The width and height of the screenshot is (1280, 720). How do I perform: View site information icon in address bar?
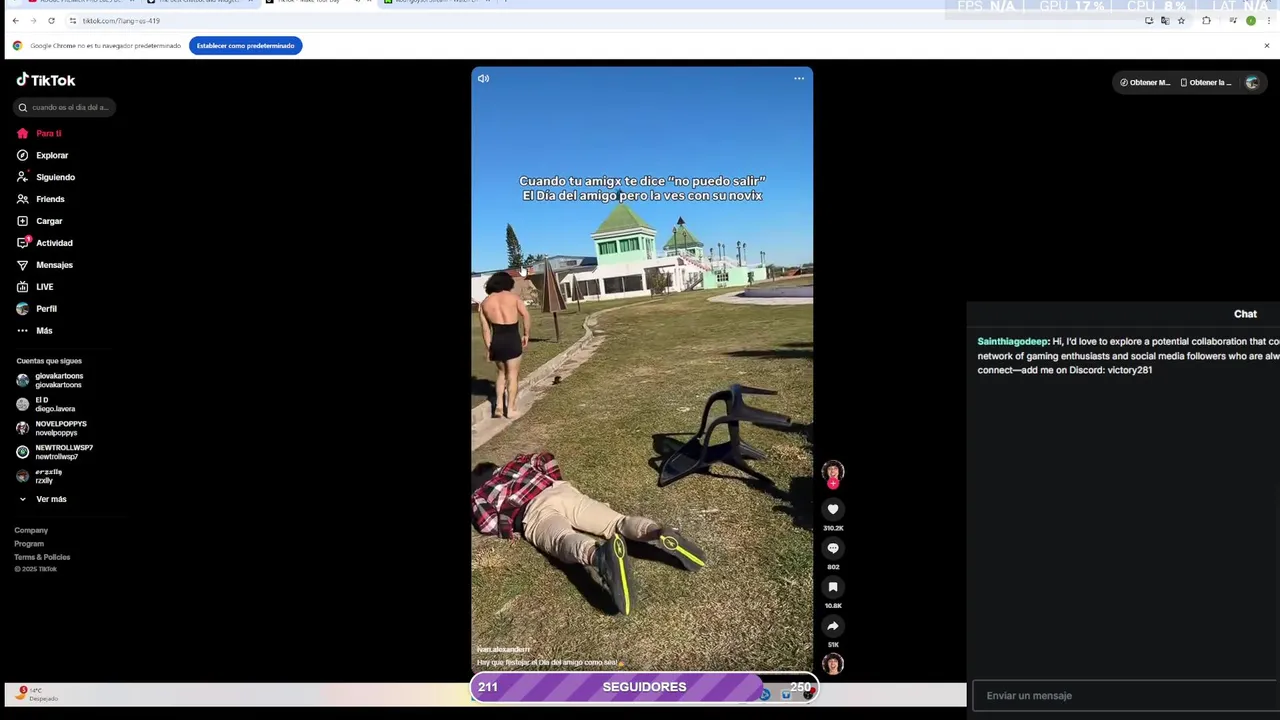point(72,20)
